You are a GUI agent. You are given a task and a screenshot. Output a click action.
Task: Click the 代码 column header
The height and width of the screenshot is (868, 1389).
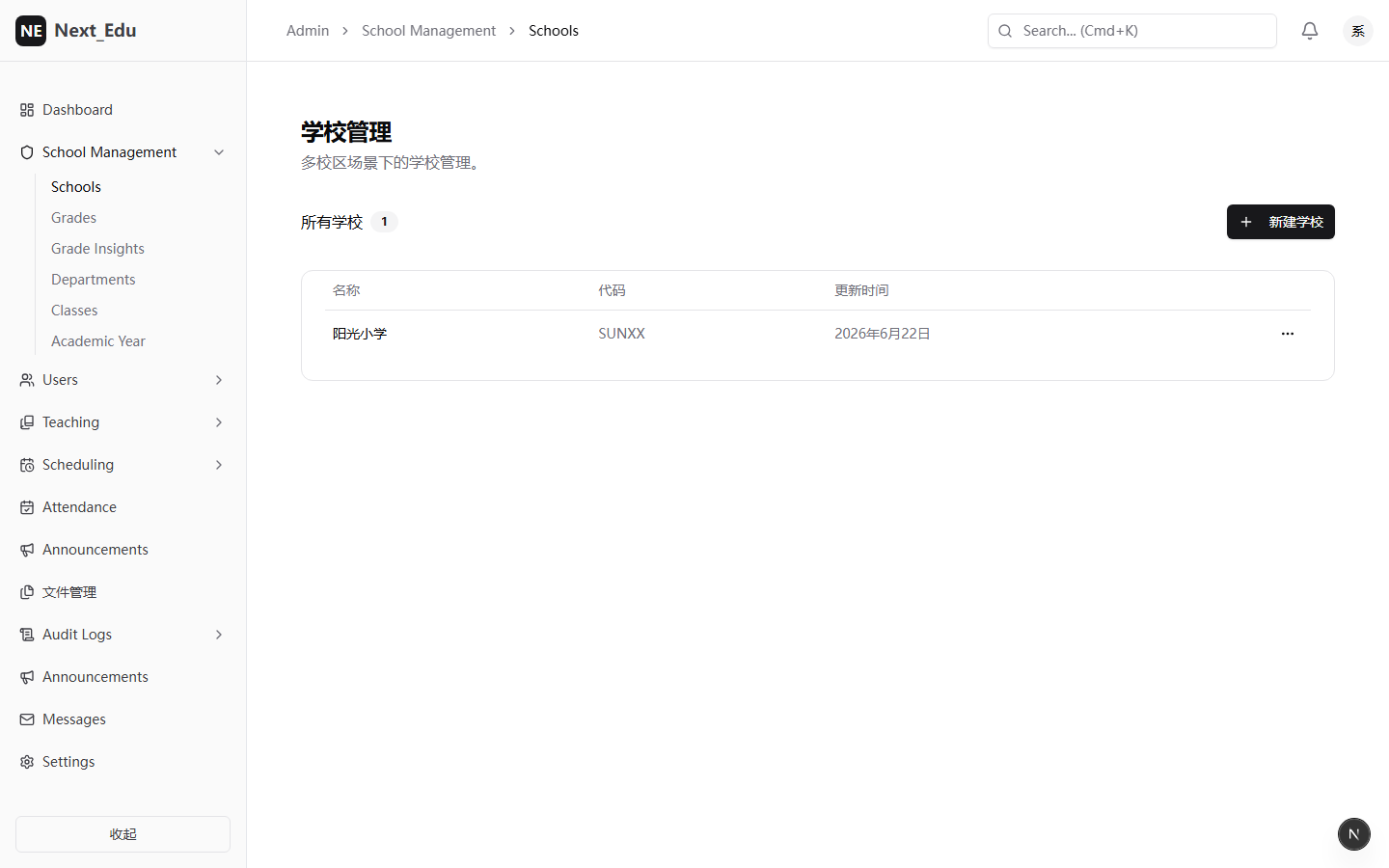point(612,290)
